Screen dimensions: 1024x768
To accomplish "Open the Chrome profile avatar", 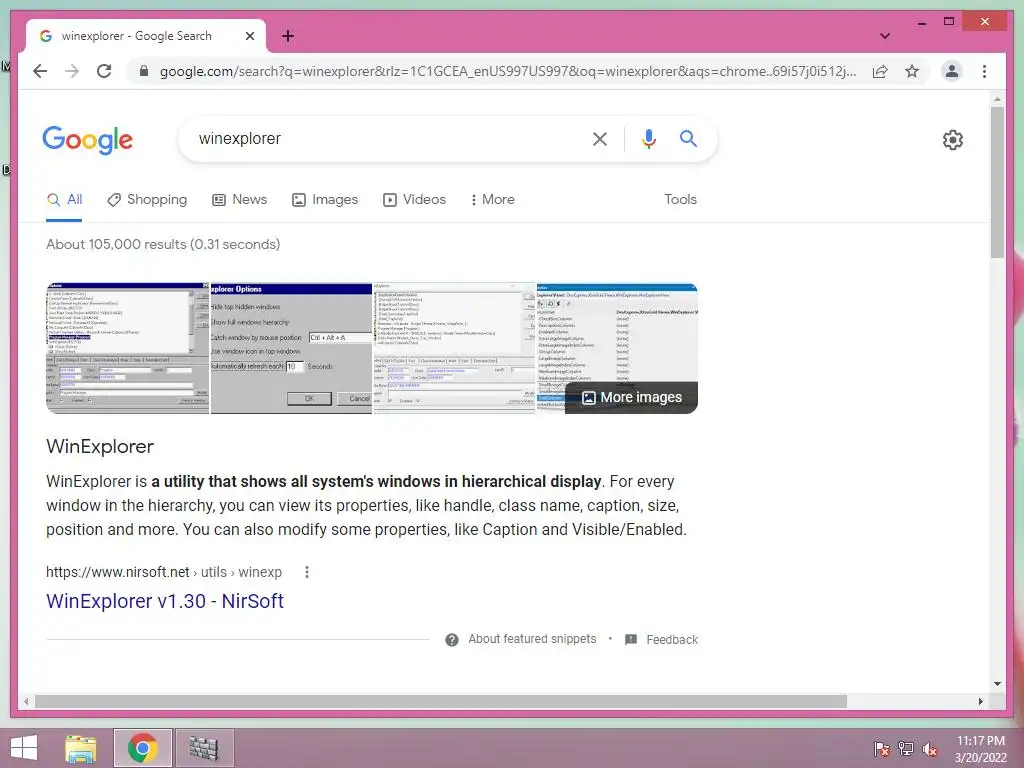I will pyautogui.click(x=952, y=71).
